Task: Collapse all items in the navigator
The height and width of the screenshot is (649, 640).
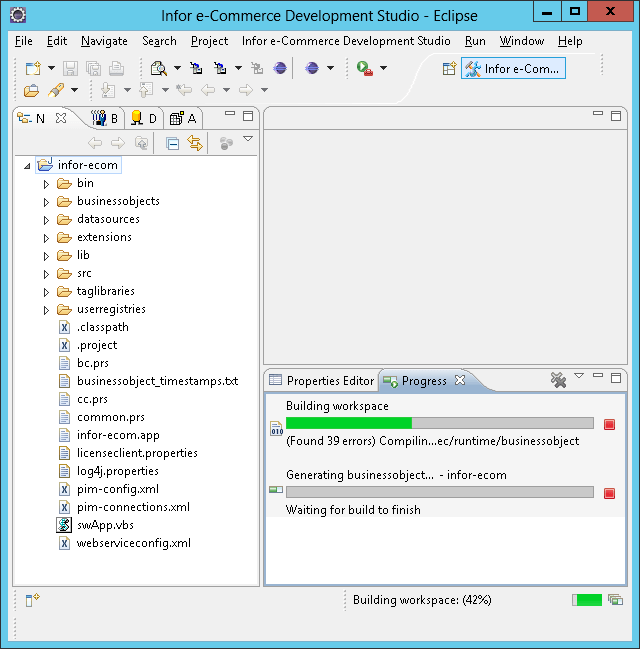Action: pos(172,143)
